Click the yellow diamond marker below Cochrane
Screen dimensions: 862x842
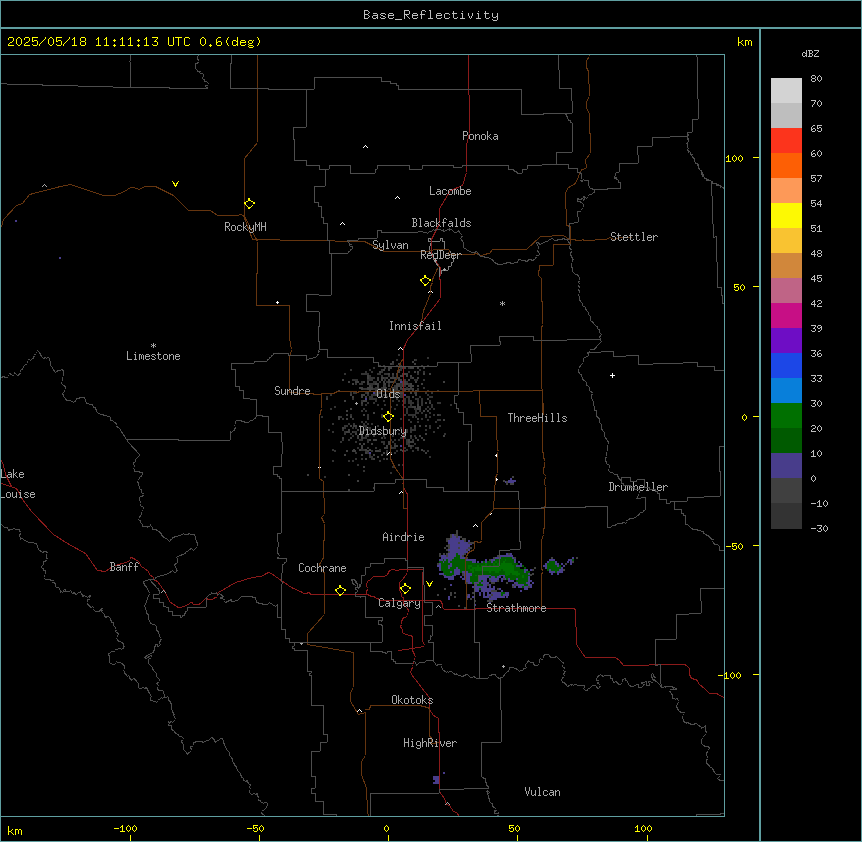pyautogui.click(x=340, y=591)
